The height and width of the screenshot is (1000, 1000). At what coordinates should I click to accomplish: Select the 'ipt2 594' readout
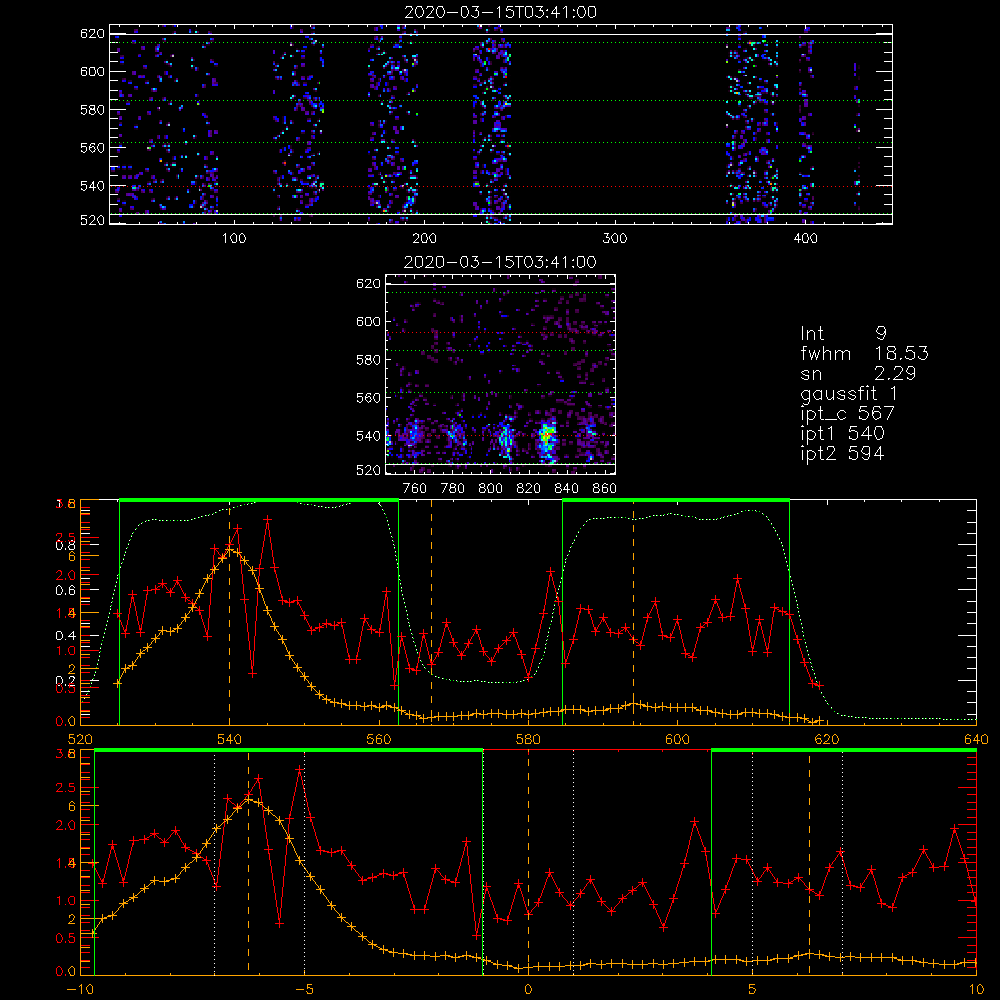pyautogui.click(x=842, y=453)
